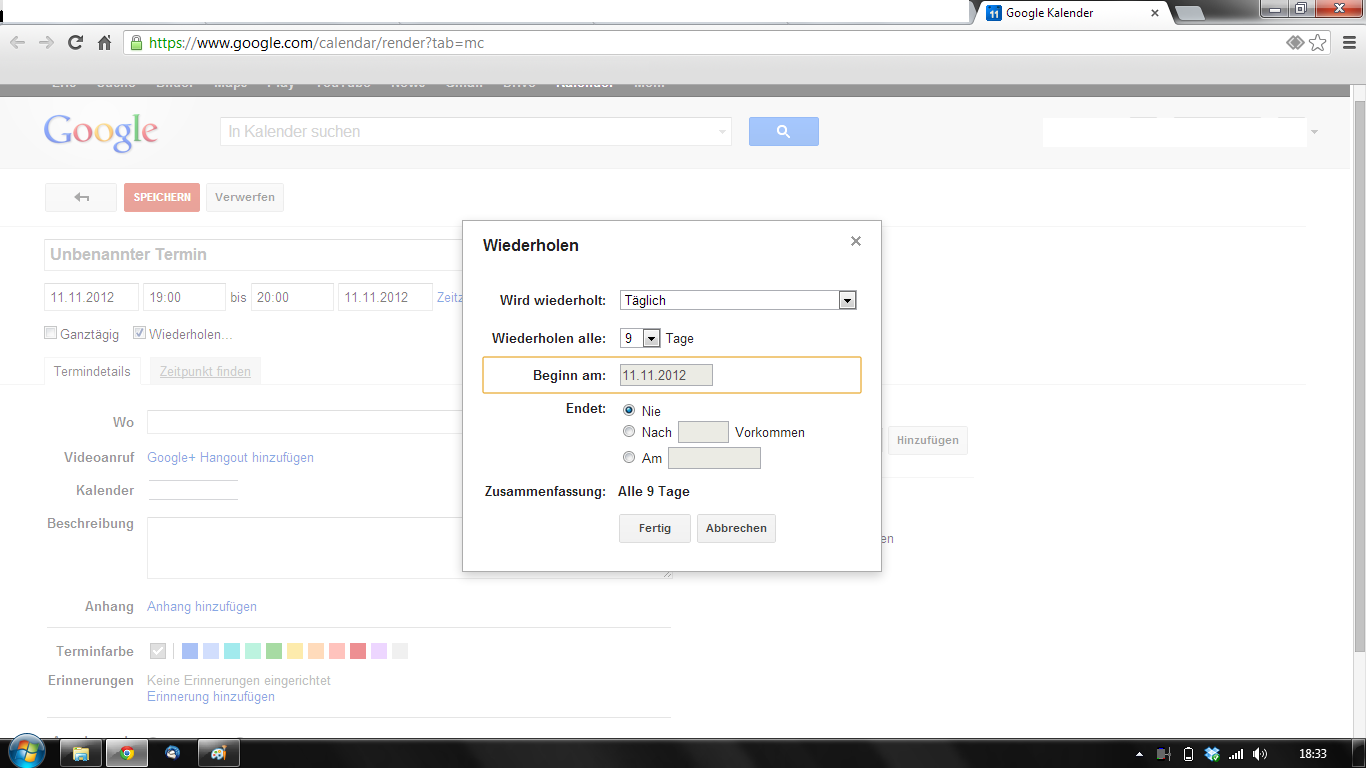Click the red SPEICHERN button
Viewport: 1366px width, 768px height.
[162, 197]
